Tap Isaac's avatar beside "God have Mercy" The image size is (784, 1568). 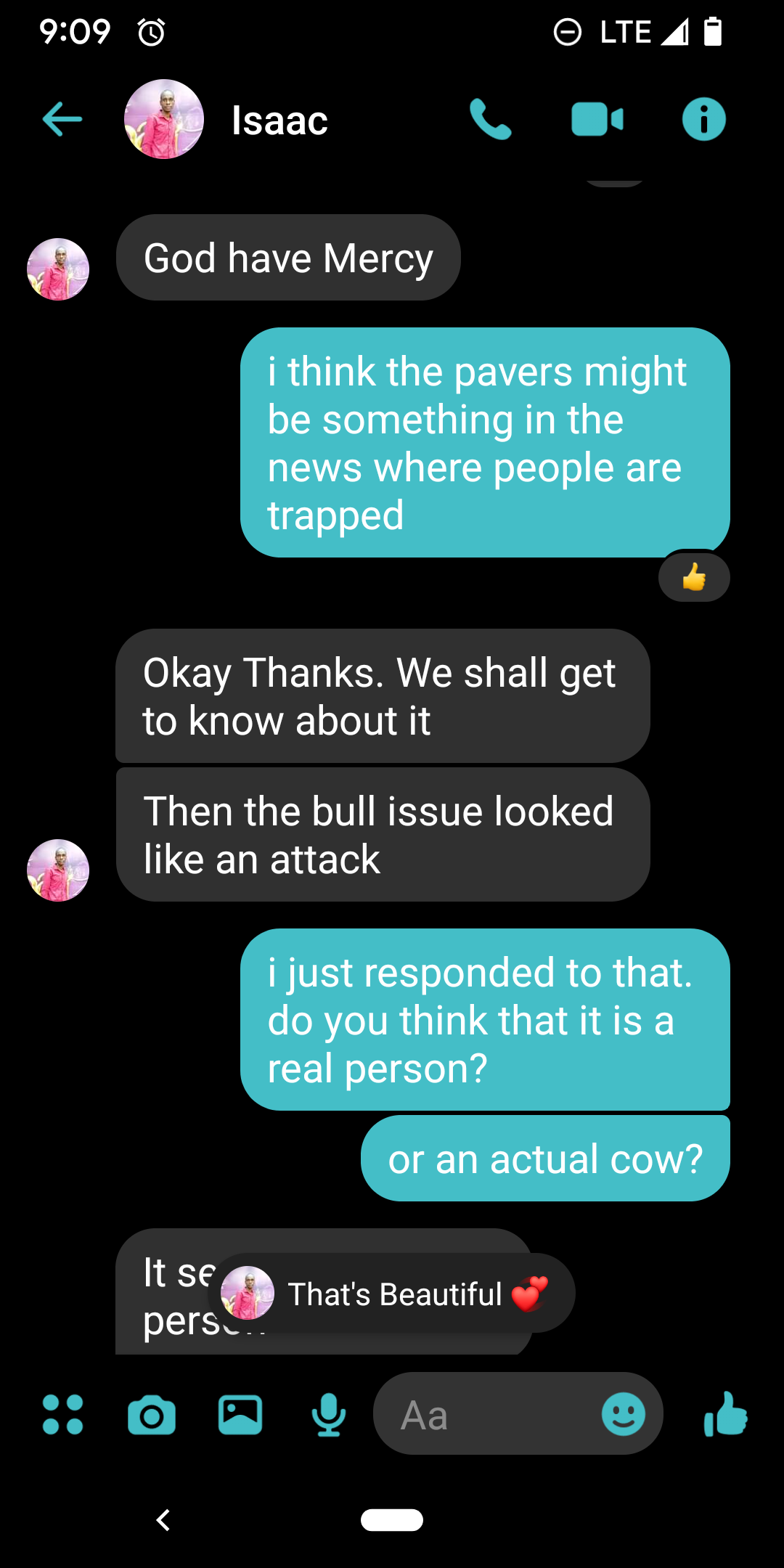(58, 269)
